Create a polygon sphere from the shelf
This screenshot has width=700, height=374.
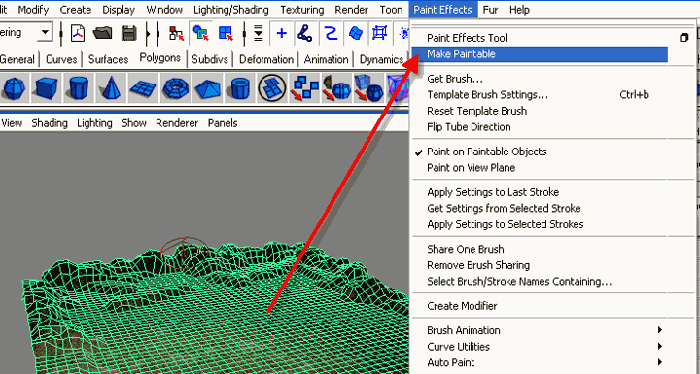(x=15, y=88)
